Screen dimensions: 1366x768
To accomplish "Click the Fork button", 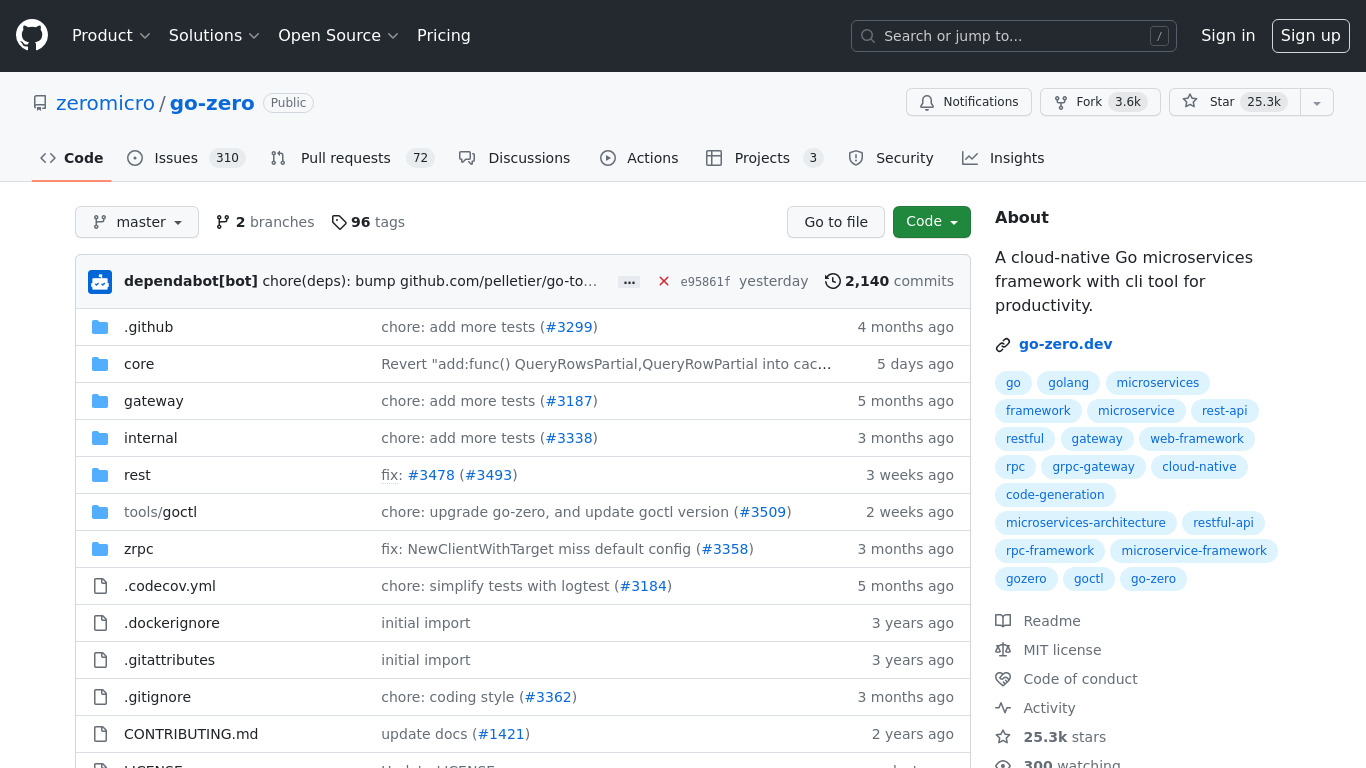I will [1100, 102].
